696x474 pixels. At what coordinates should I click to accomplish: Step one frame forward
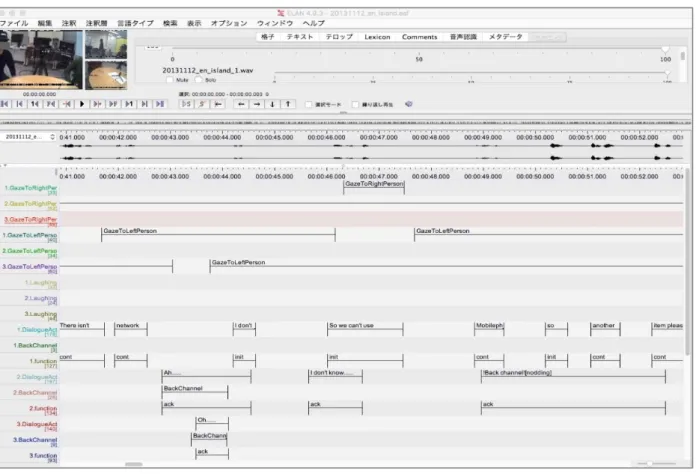113,104
